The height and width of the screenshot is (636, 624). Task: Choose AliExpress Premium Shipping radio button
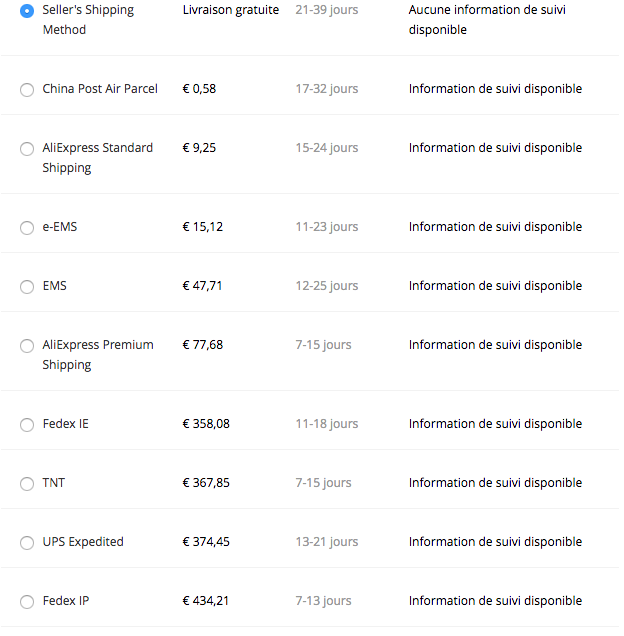click(27, 346)
